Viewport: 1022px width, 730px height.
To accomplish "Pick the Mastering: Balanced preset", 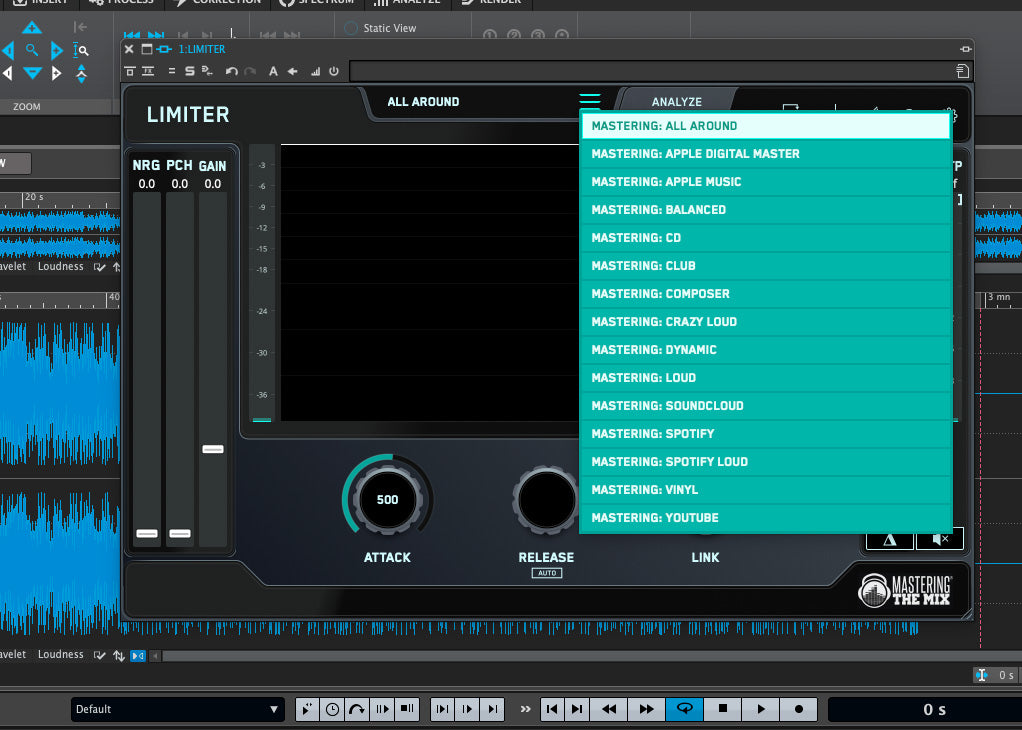I will tap(766, 210).
